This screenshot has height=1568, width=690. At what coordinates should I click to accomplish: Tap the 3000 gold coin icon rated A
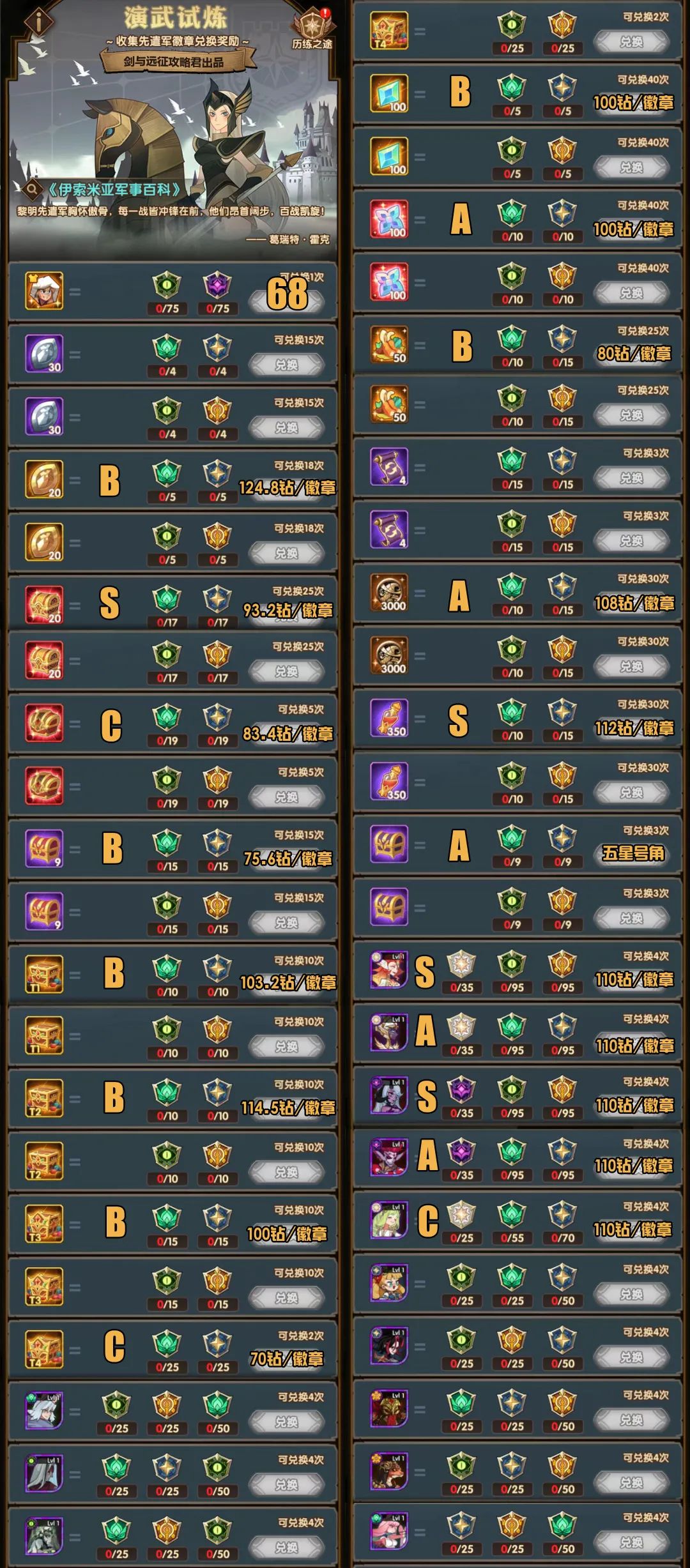[x=389, y=593]
